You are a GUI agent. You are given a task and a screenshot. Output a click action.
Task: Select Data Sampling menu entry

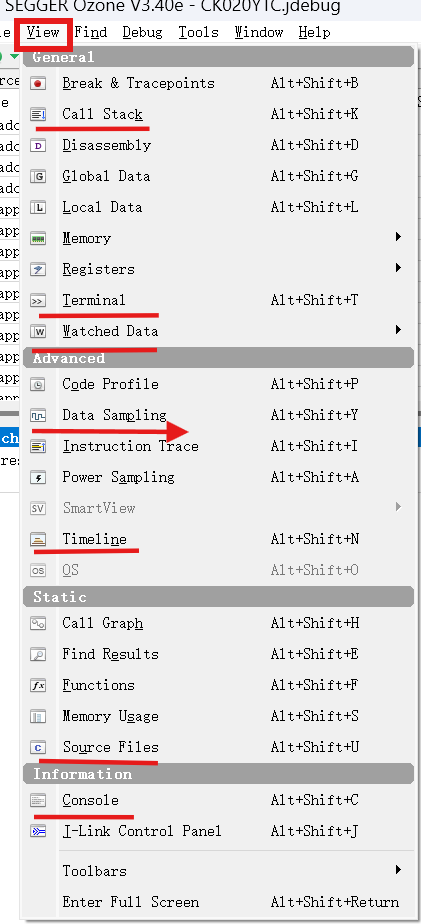(218, 415)
